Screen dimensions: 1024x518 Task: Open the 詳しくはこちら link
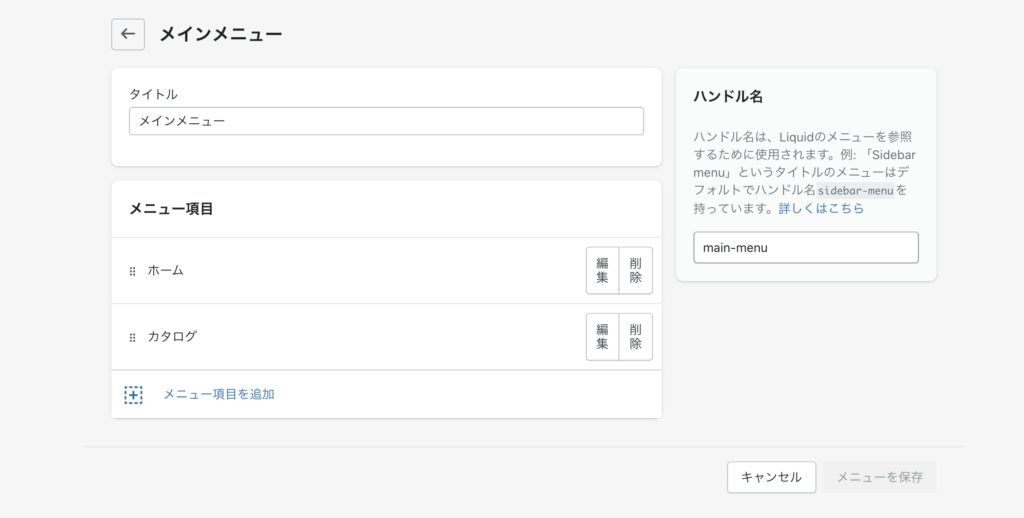tap(821, 209)
